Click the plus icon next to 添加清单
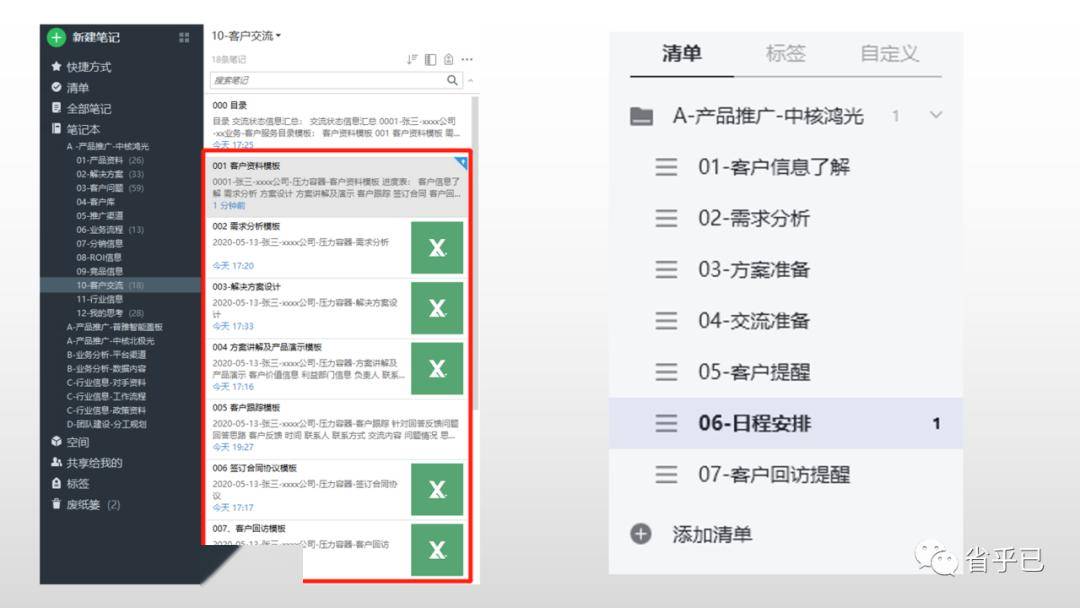The height and width of the screenshot is (608, 1080). 641,534
